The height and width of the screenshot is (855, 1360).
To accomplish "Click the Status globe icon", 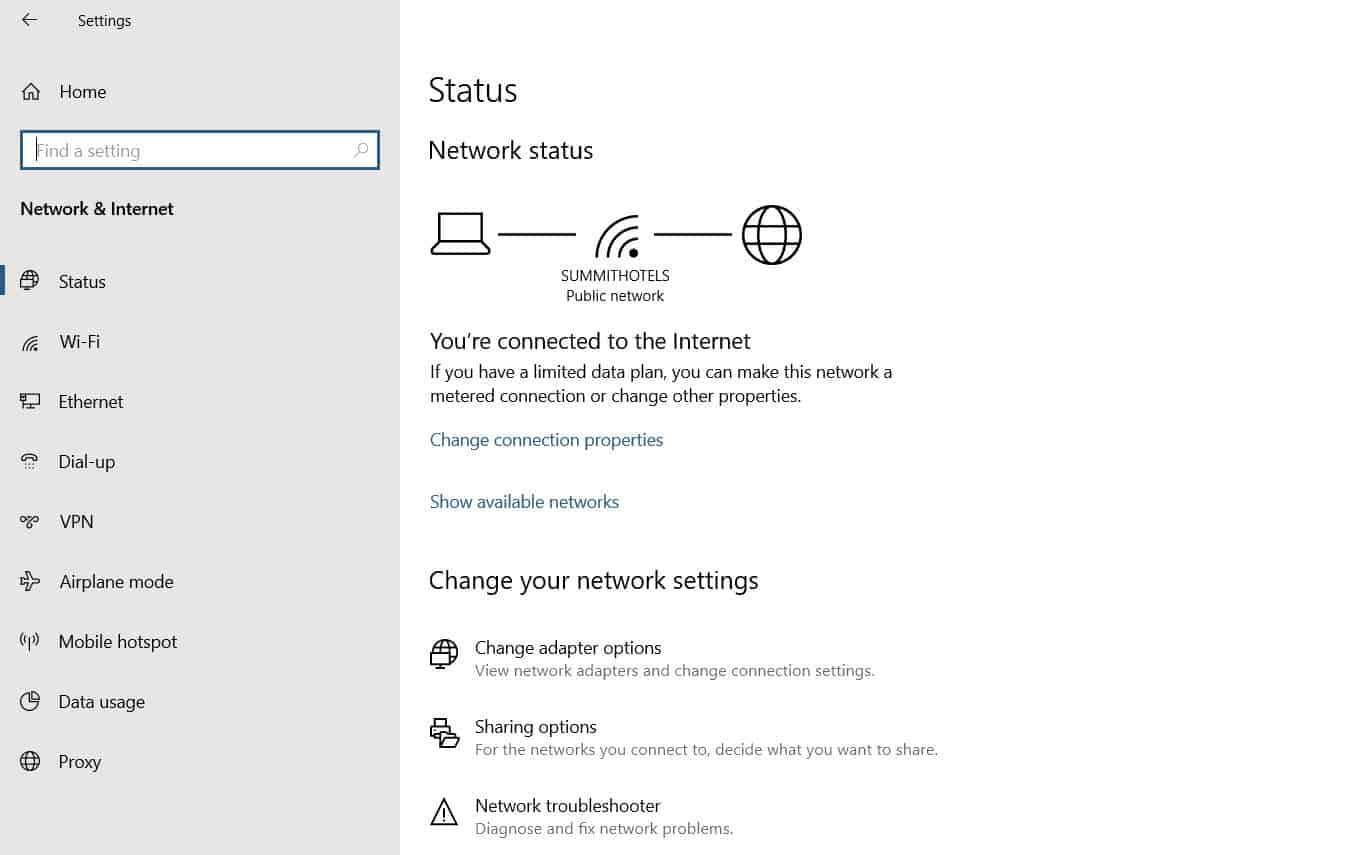I will (x=31, y=281).
